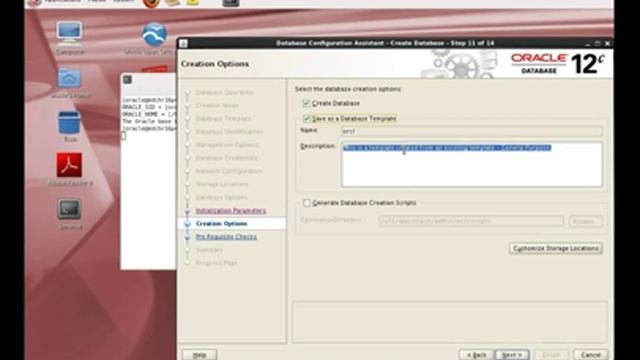
Task: Click inside the Description text area
Action: 471,164
